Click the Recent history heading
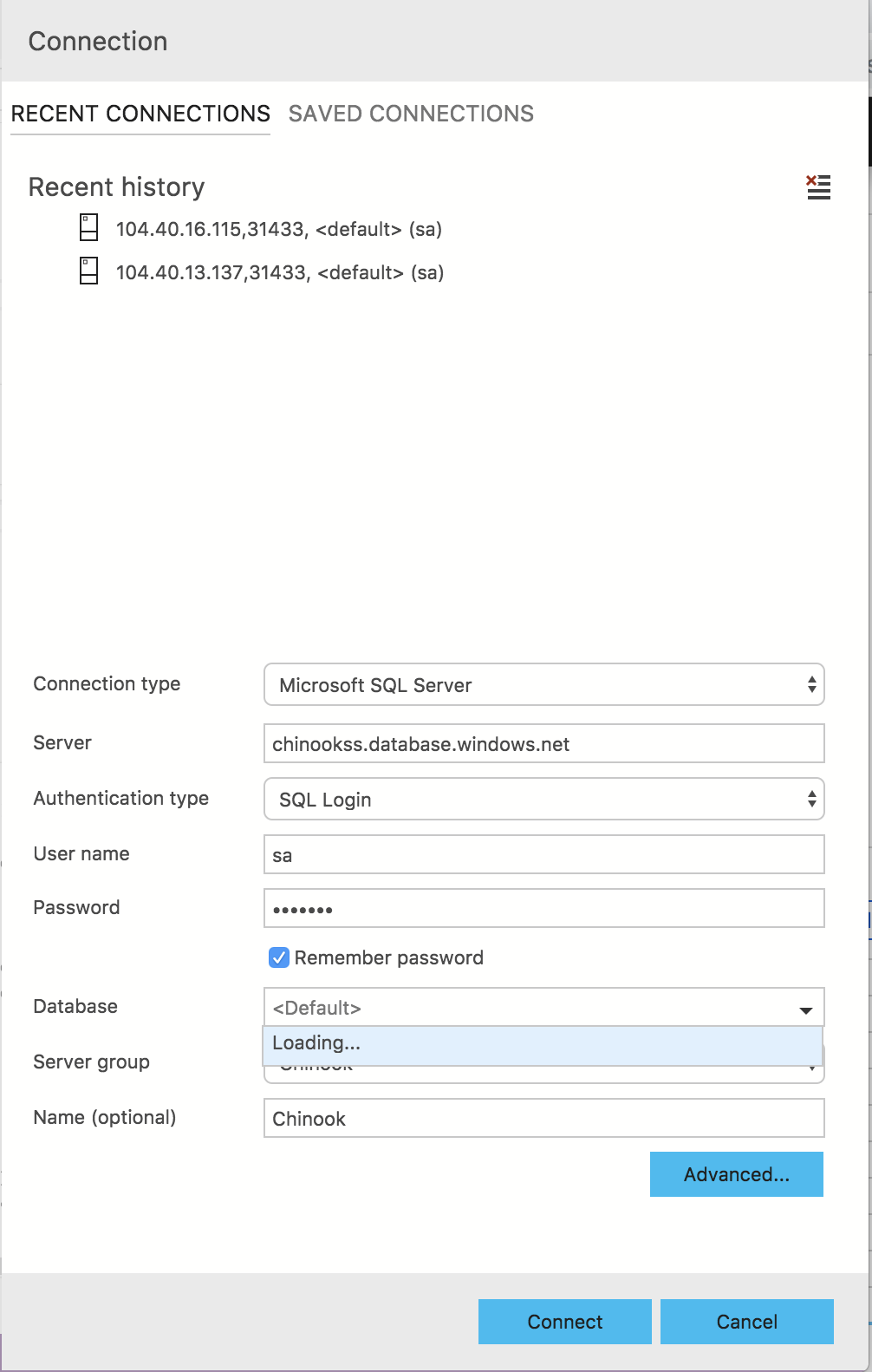The image size is (872, 1372). (x=117, y=186)
